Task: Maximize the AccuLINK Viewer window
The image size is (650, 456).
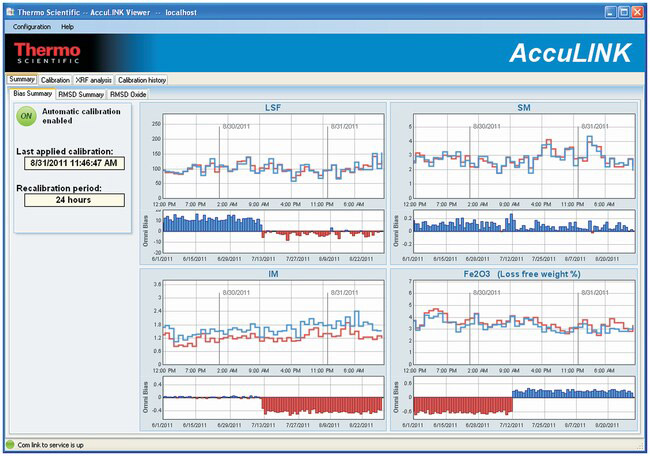Action: [x=622, y=10]
